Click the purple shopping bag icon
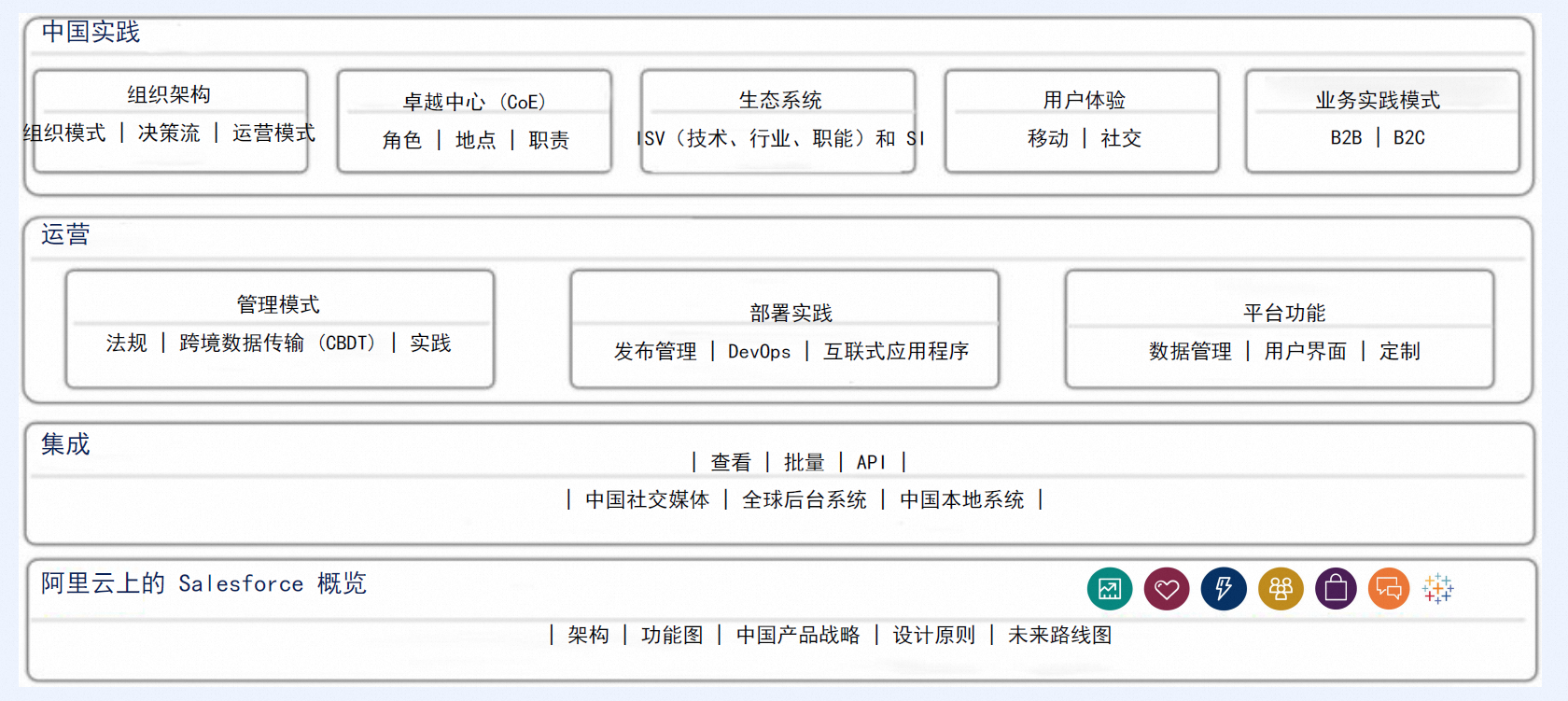This screenshot has width=1568, height=701. pos(1337,589)
